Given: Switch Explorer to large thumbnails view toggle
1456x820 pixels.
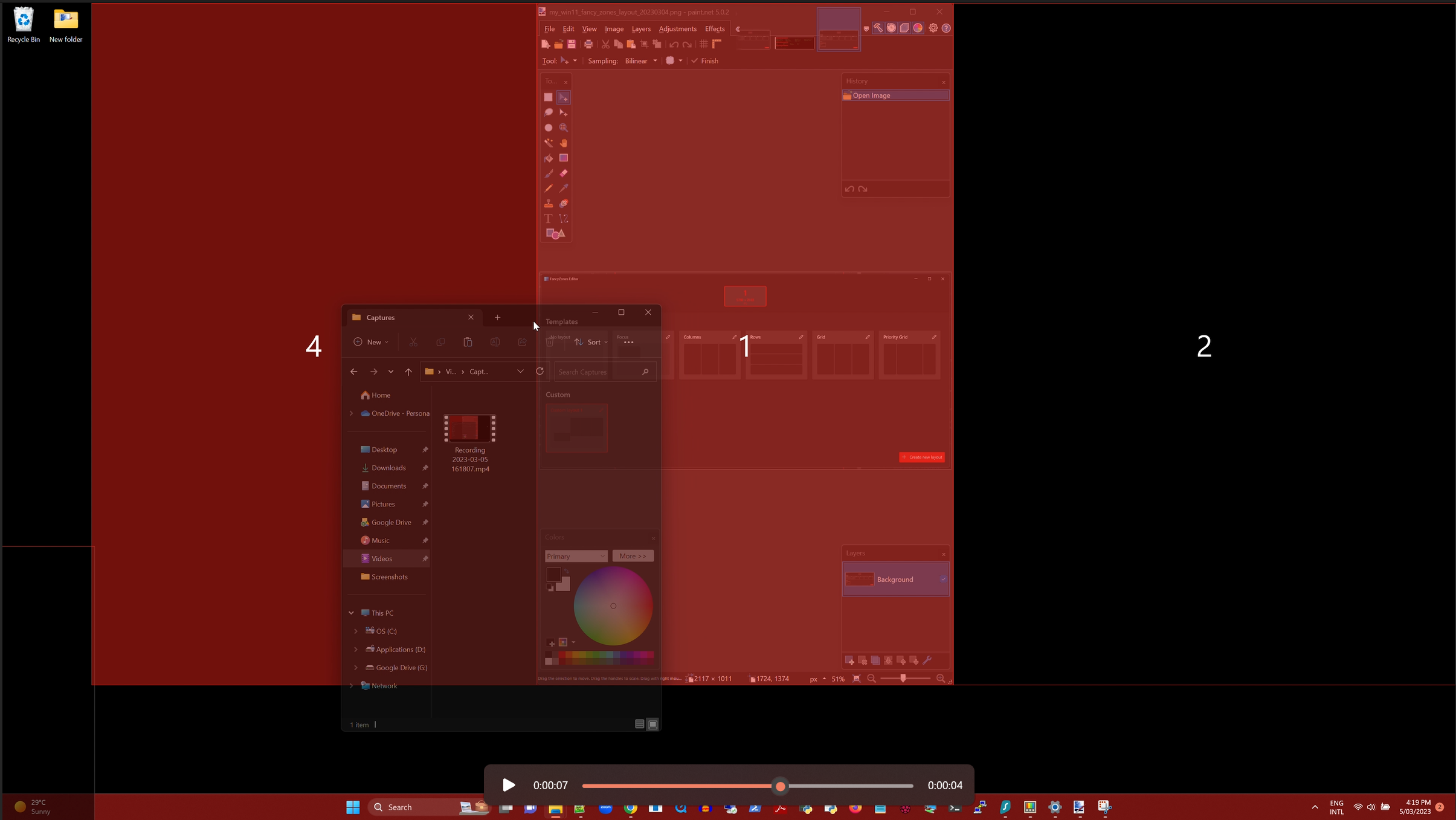Looking at the screenshot, I should [653, 724].
